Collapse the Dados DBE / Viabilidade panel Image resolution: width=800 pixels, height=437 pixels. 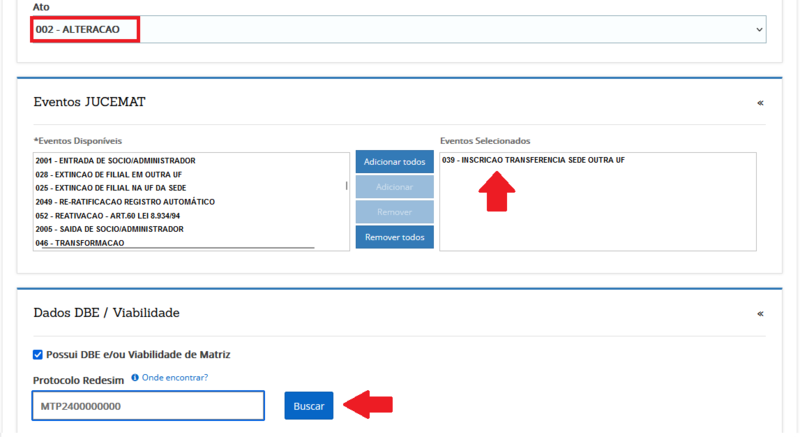pyautogui.click(x=760, y=313)
